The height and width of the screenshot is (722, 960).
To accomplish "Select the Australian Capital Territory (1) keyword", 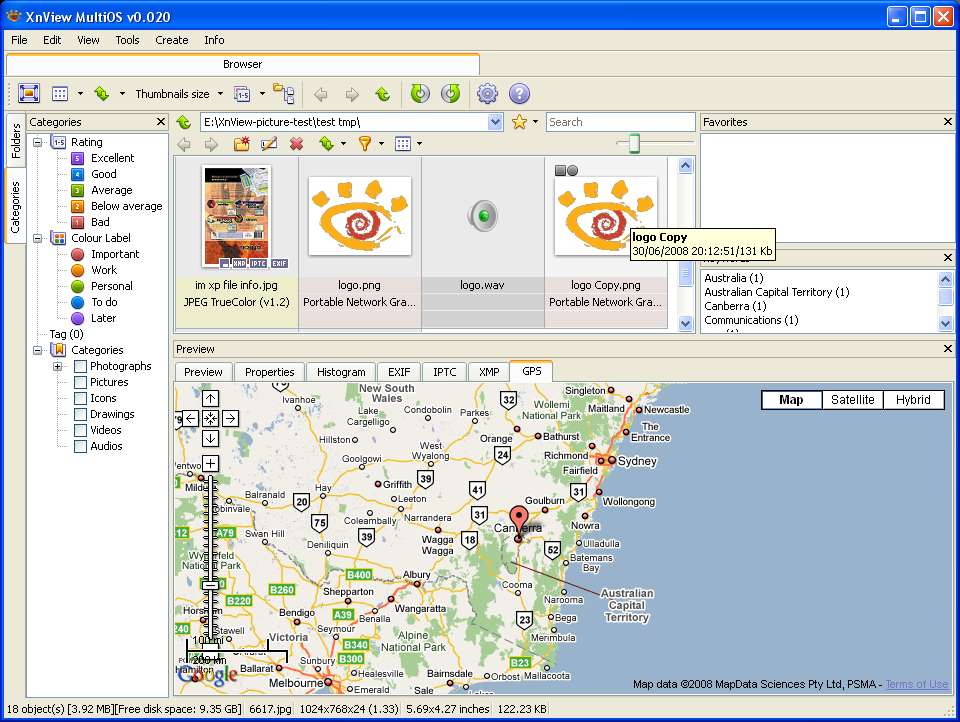I will (x=777, y=292).
